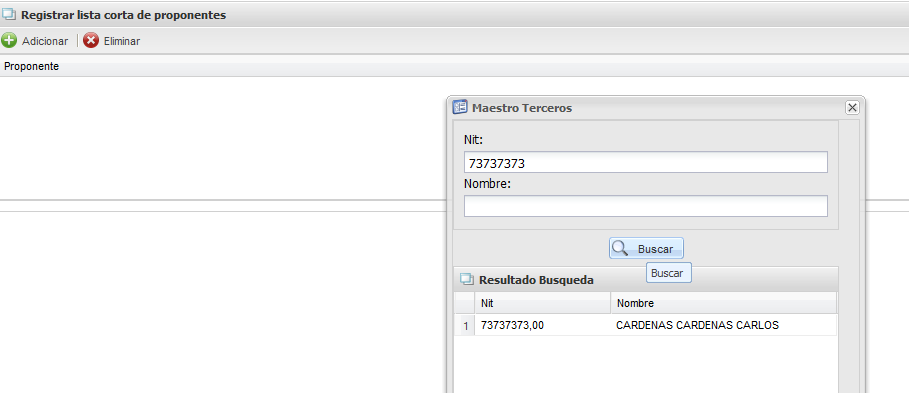The image size is (909, 393).
Task: Click the Registrar lista corta de proponentes title
Action: [123, 15]
